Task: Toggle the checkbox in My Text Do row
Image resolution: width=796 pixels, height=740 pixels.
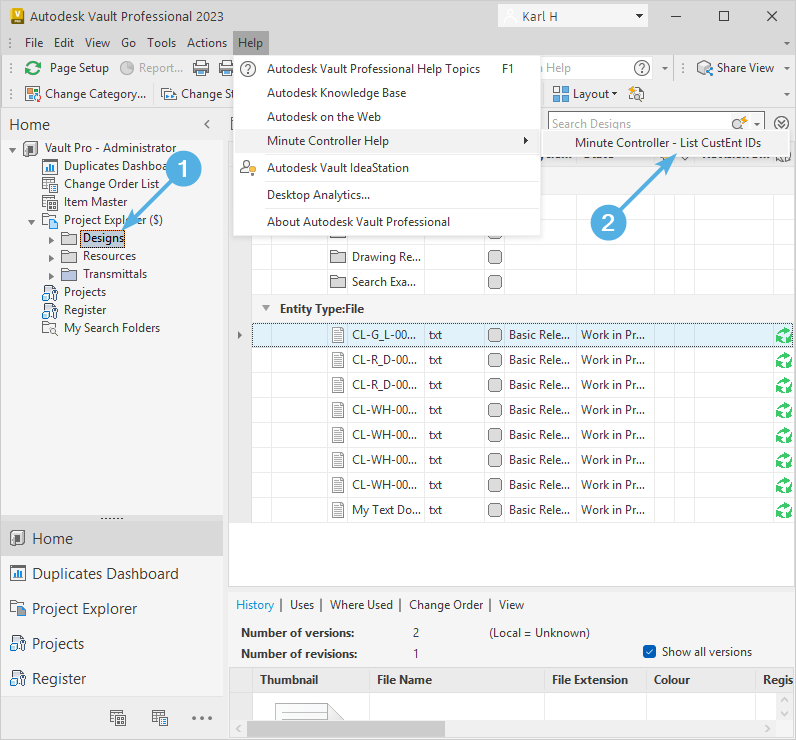Action: (494, 510)
